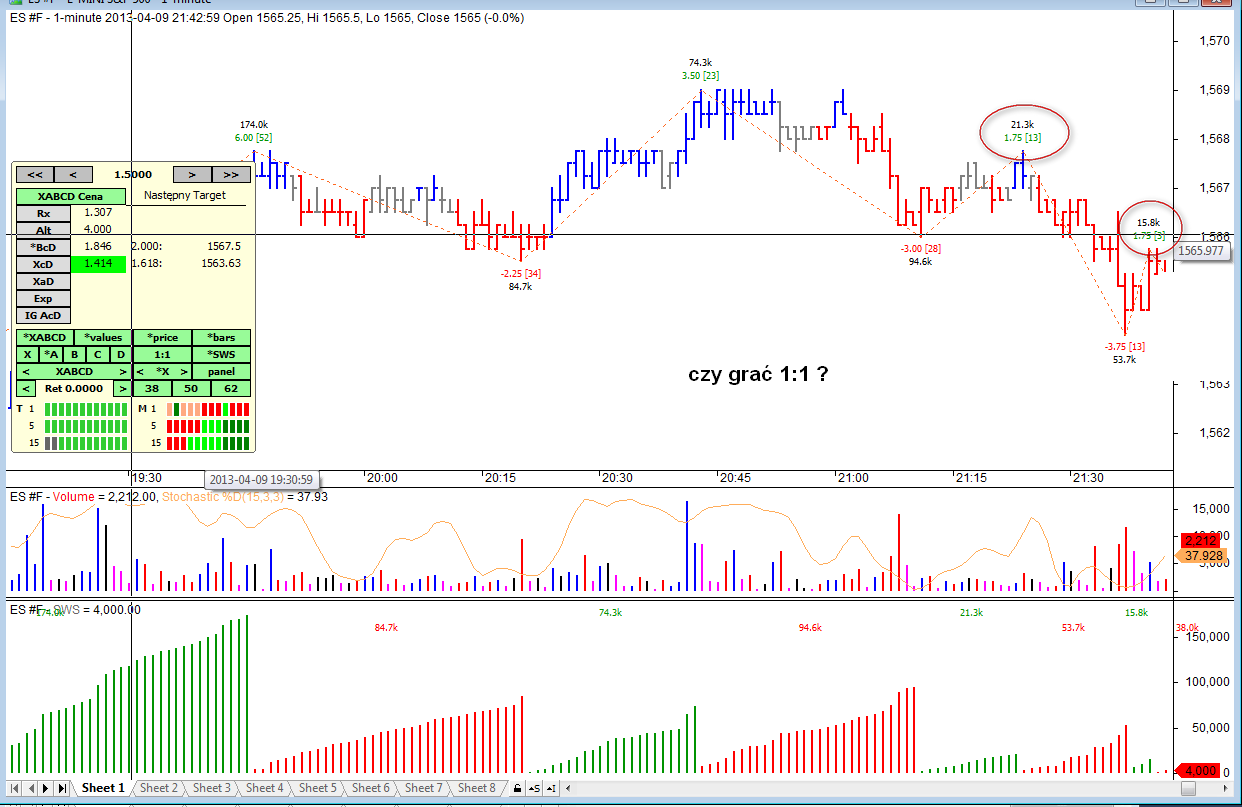The image size is (1242, 807).
Task: Select the 50 retracement button
Action: pos(191,388)
